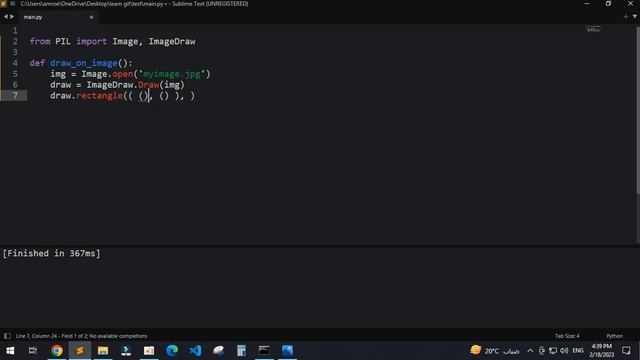The width and height of the screenshot is (640, 360).
Task: Open the Command Prompt taskbar icon
Action: pos(264,350)
